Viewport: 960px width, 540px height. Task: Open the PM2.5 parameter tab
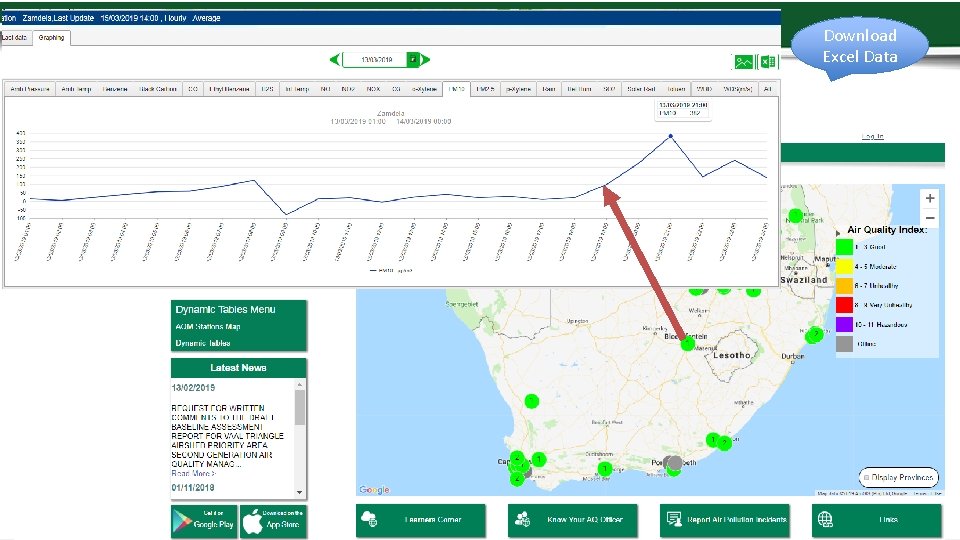point(486,89)
